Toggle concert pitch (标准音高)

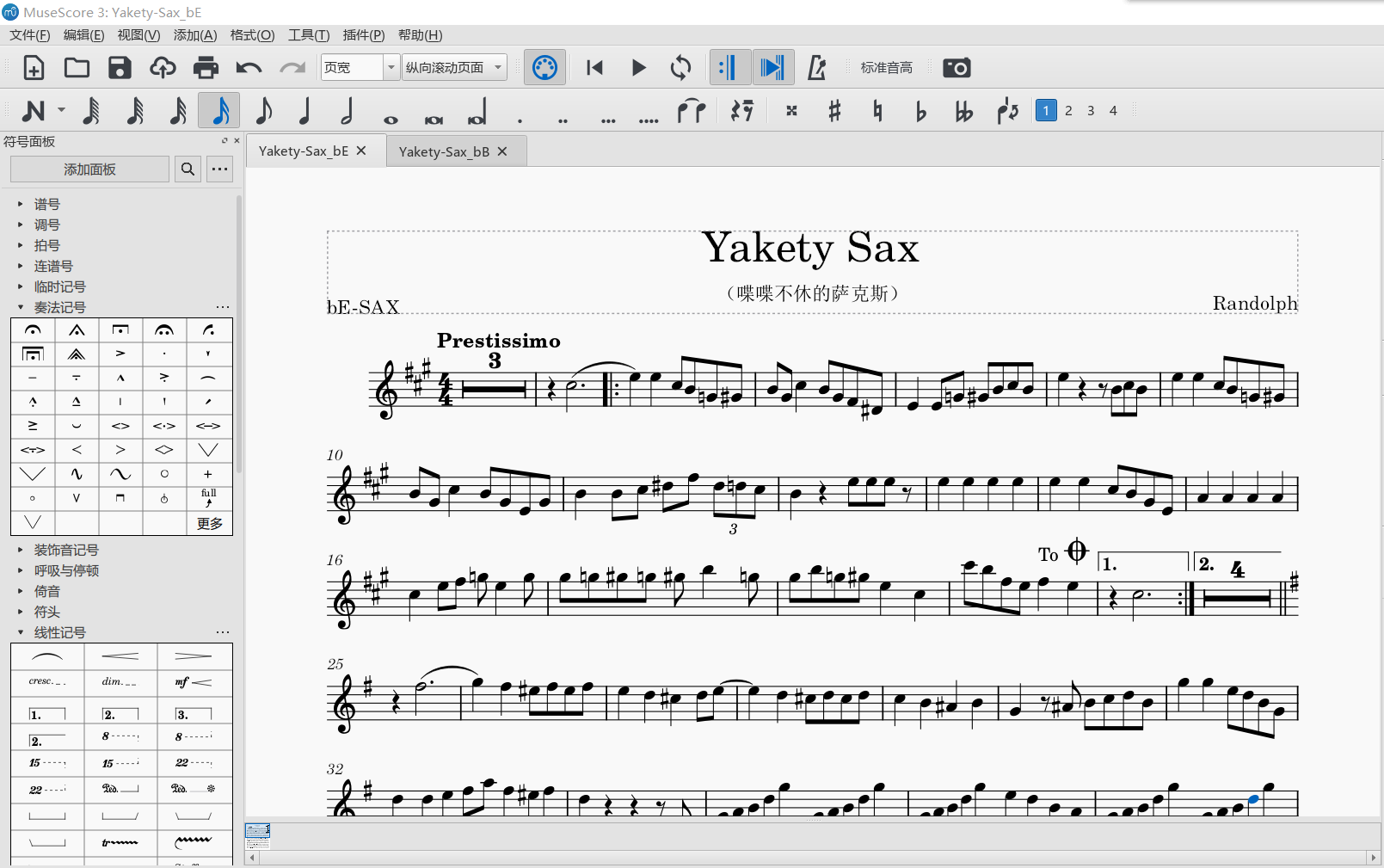click(886, 68)
